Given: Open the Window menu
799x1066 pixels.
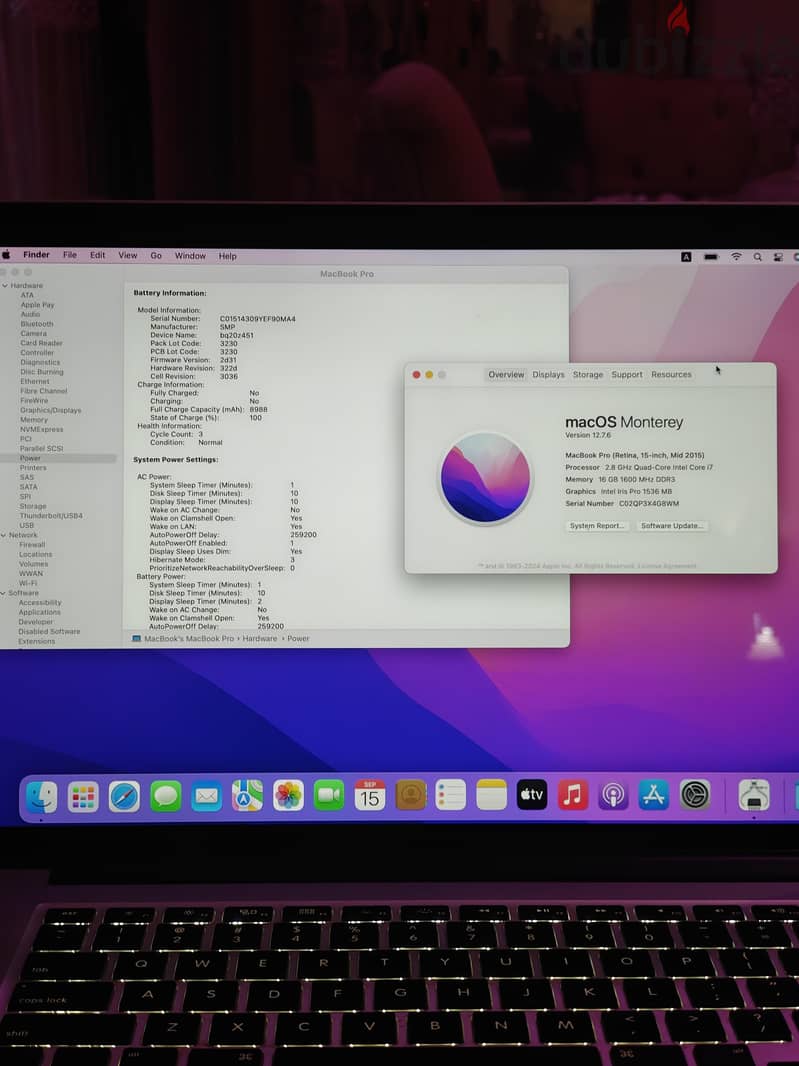Looking at the screenshot, I should coord(190,256).
